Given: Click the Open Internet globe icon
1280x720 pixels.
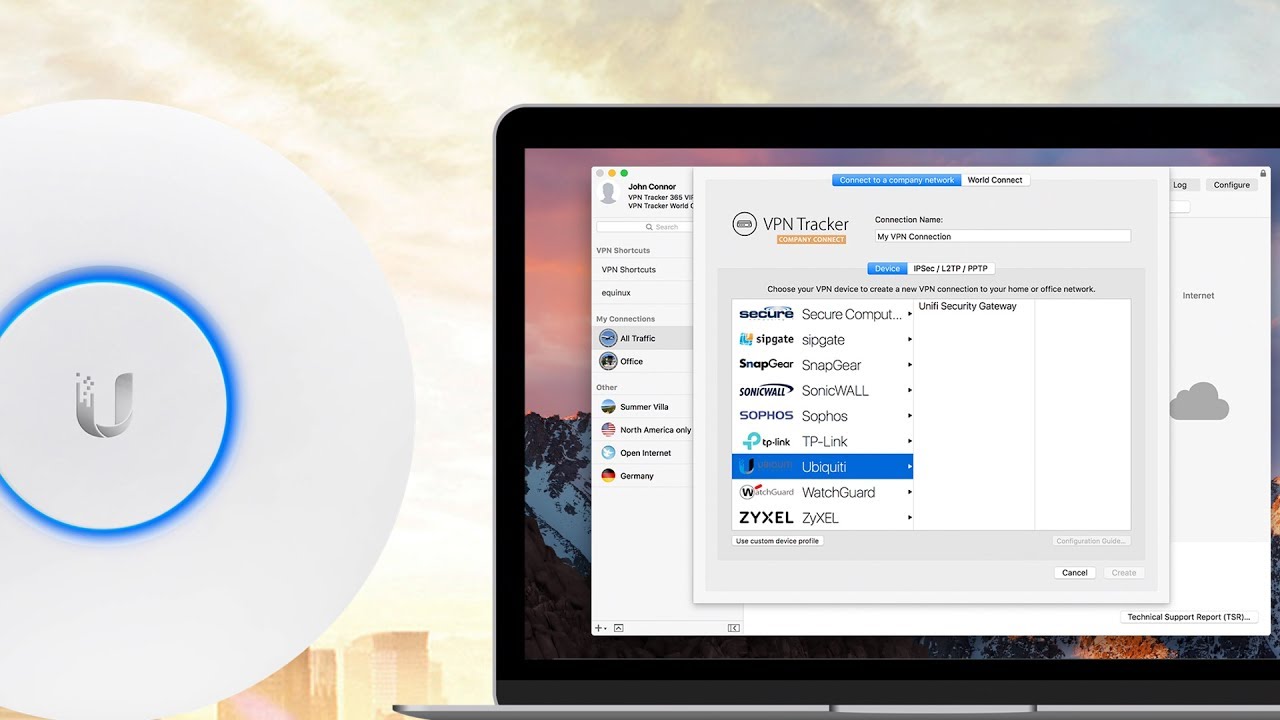Looking at the screenshot, I should tap(608, 453).
